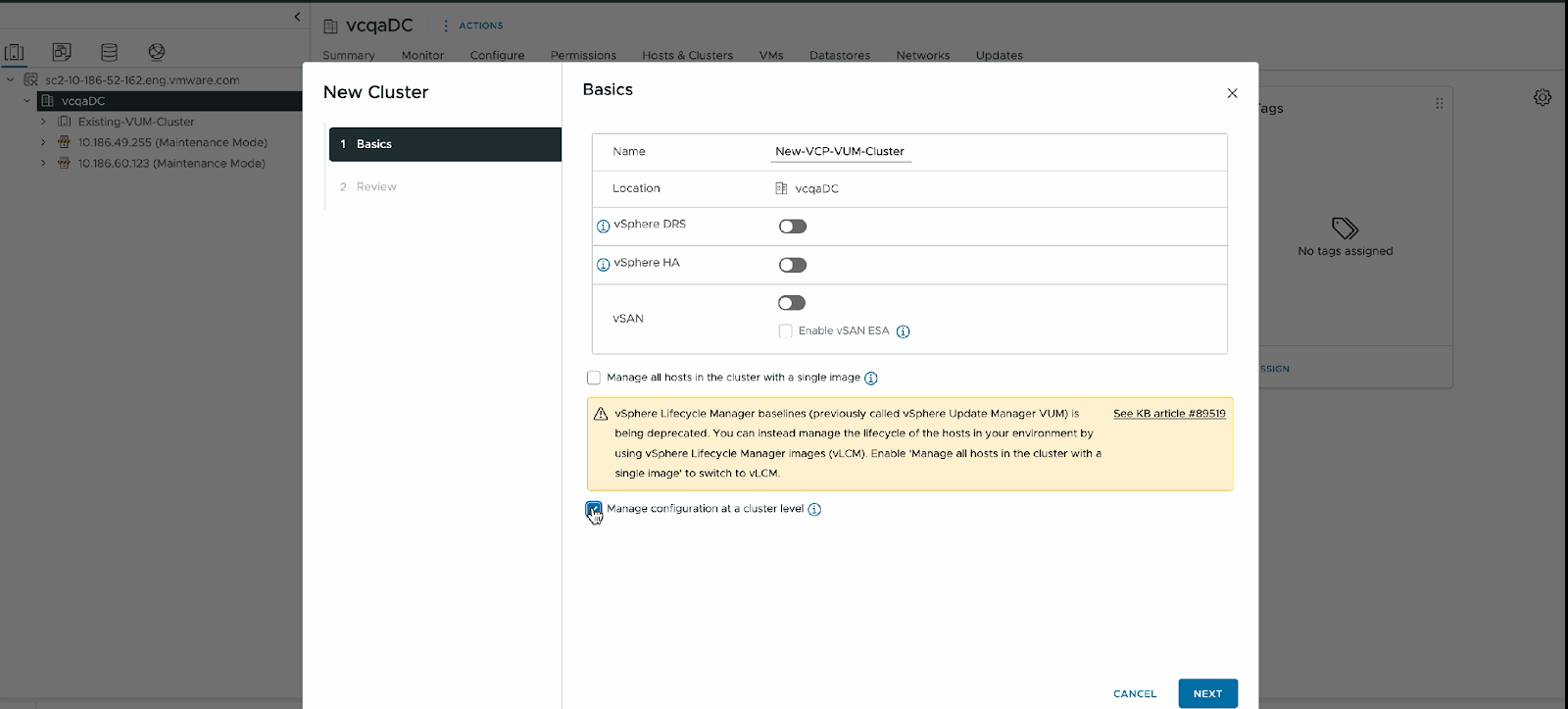Show cluster level configuration info icon

point(814,509)
